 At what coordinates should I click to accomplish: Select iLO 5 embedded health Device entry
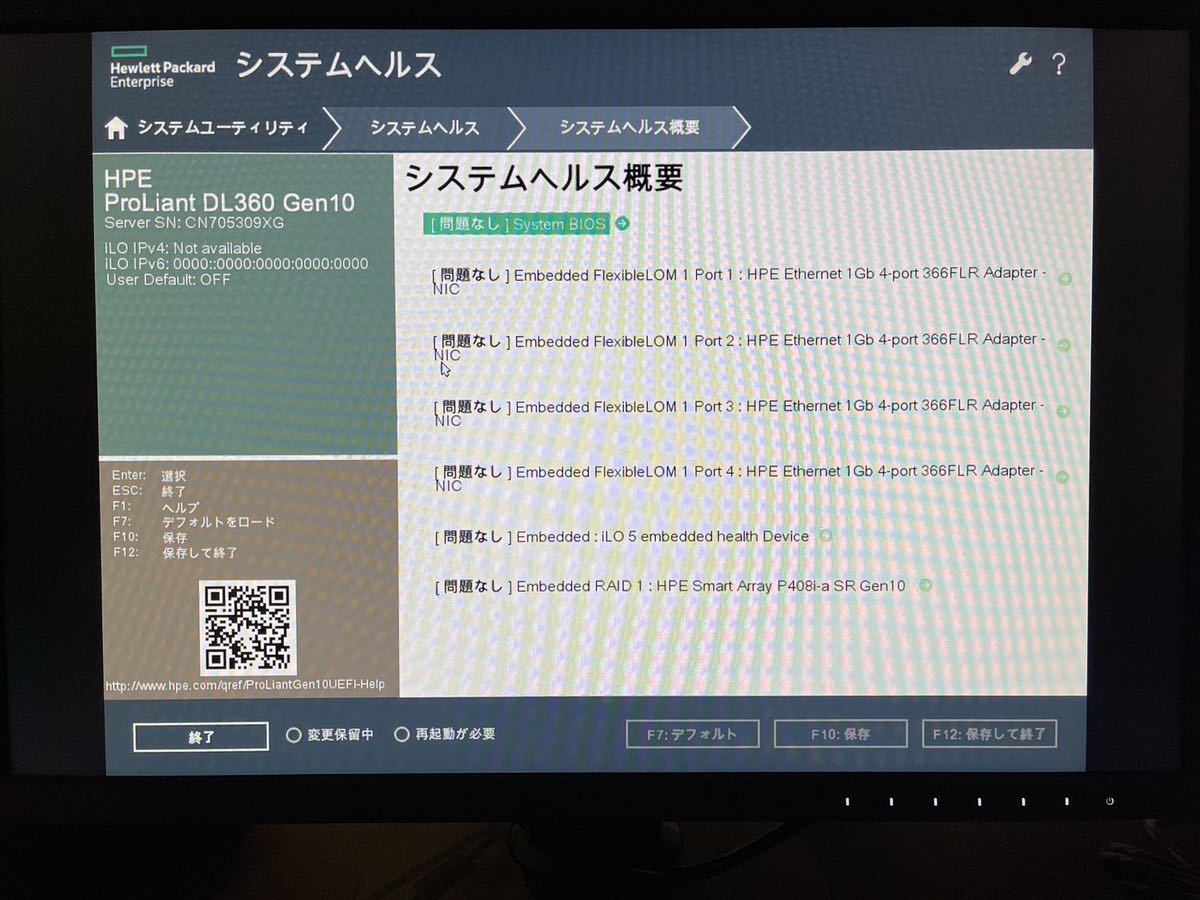pyautogui.click(x=622, y=537)
